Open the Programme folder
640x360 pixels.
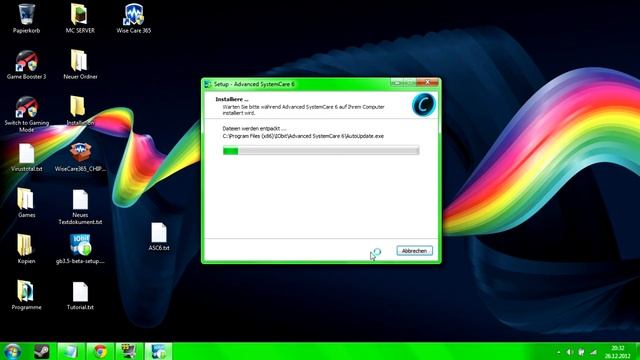click(26, 295)
